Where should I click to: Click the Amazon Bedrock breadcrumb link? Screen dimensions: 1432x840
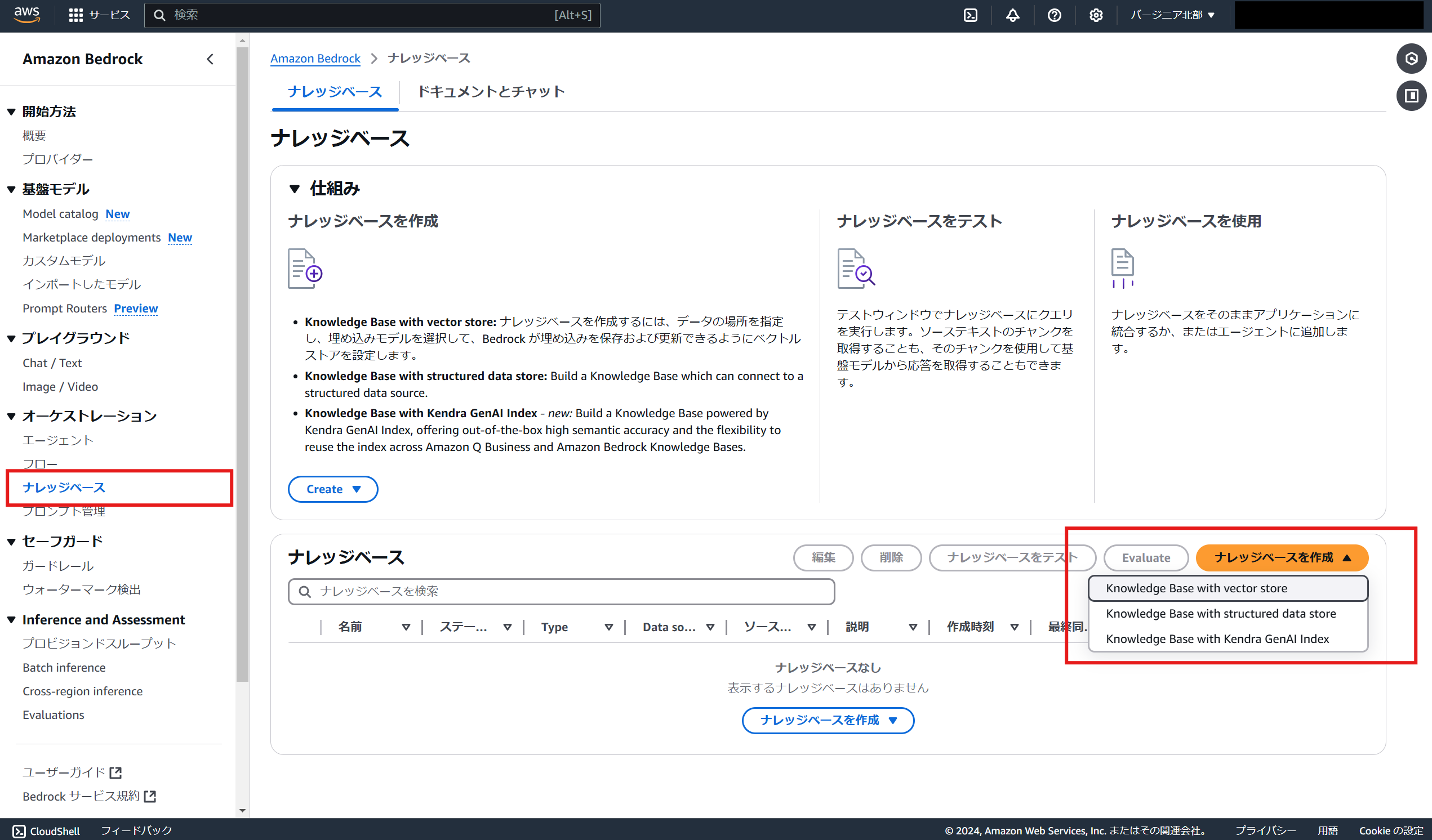coord(315,58)
